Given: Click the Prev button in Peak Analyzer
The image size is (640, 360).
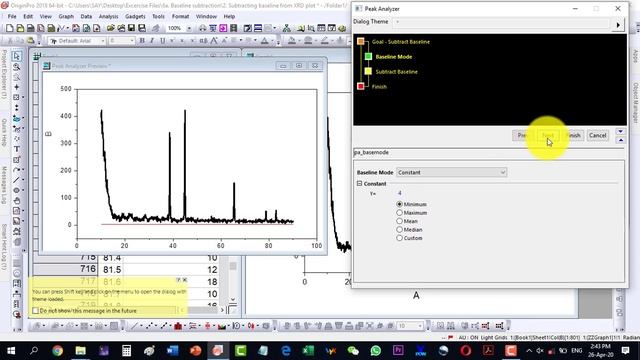Looking at the screenshot, I should 523,135.
